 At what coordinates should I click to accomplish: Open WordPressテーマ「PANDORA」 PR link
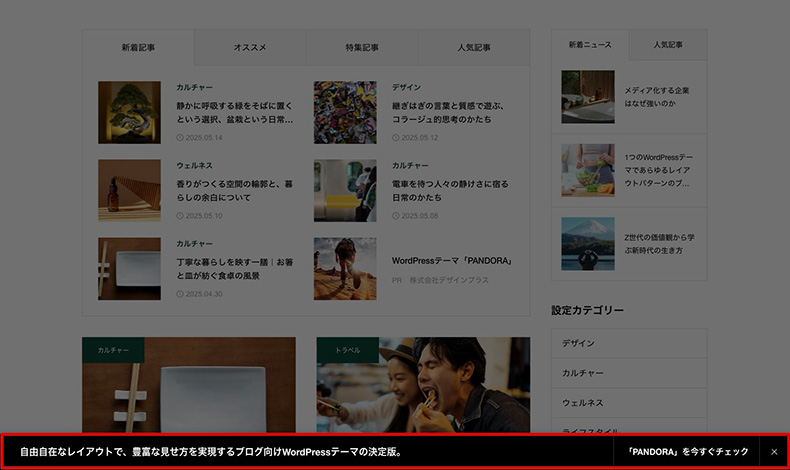pos(452,261)
